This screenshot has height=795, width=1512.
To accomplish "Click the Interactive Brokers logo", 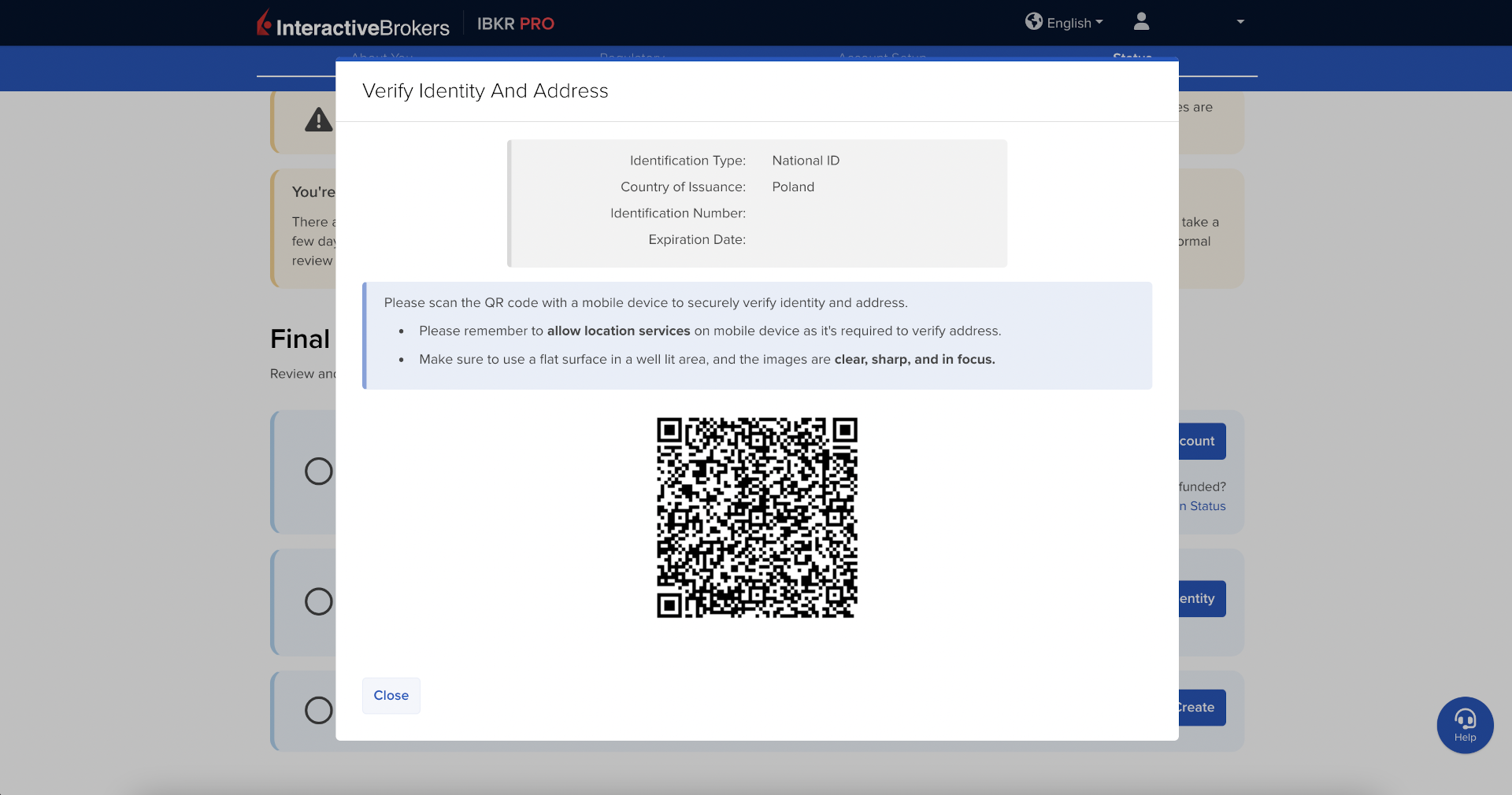I will tap(353, 24).
